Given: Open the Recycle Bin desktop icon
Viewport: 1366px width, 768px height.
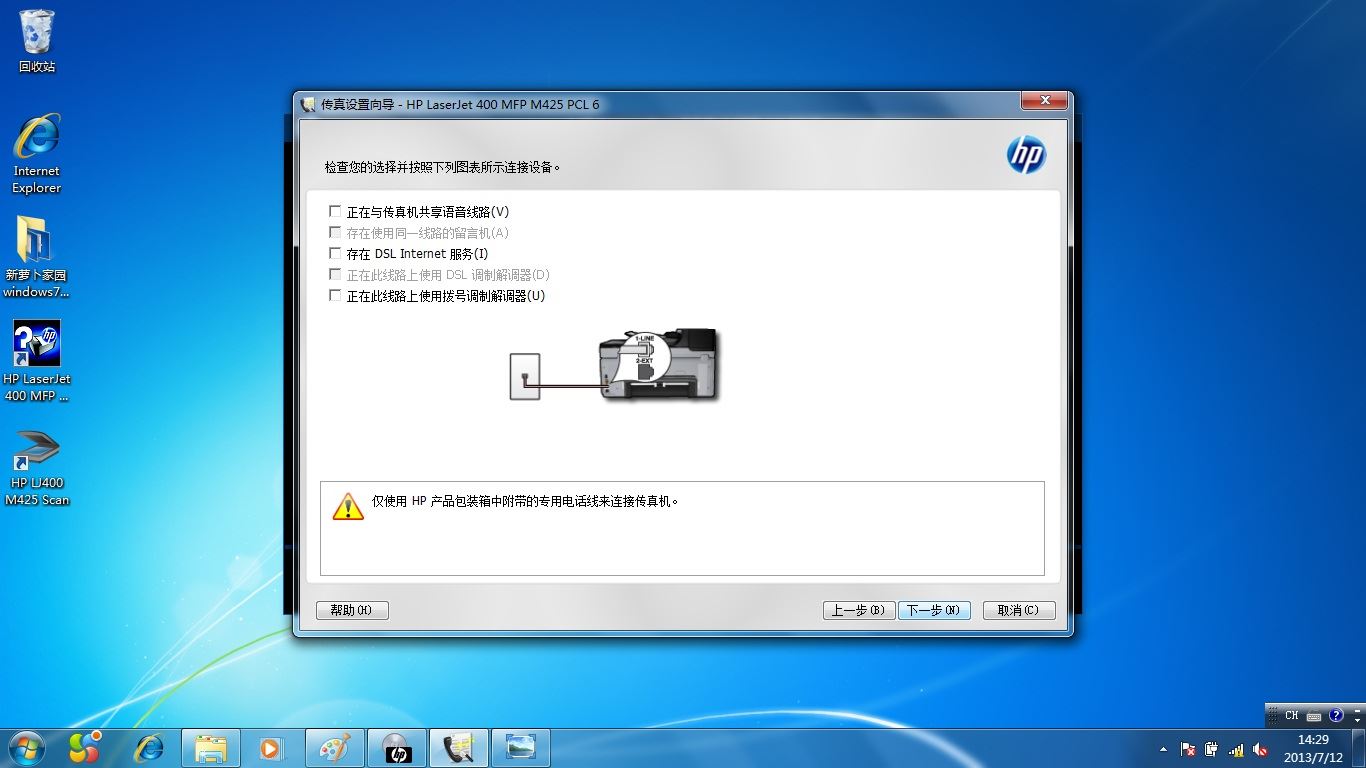Looking at the screenshot, I should pos(37,42).
